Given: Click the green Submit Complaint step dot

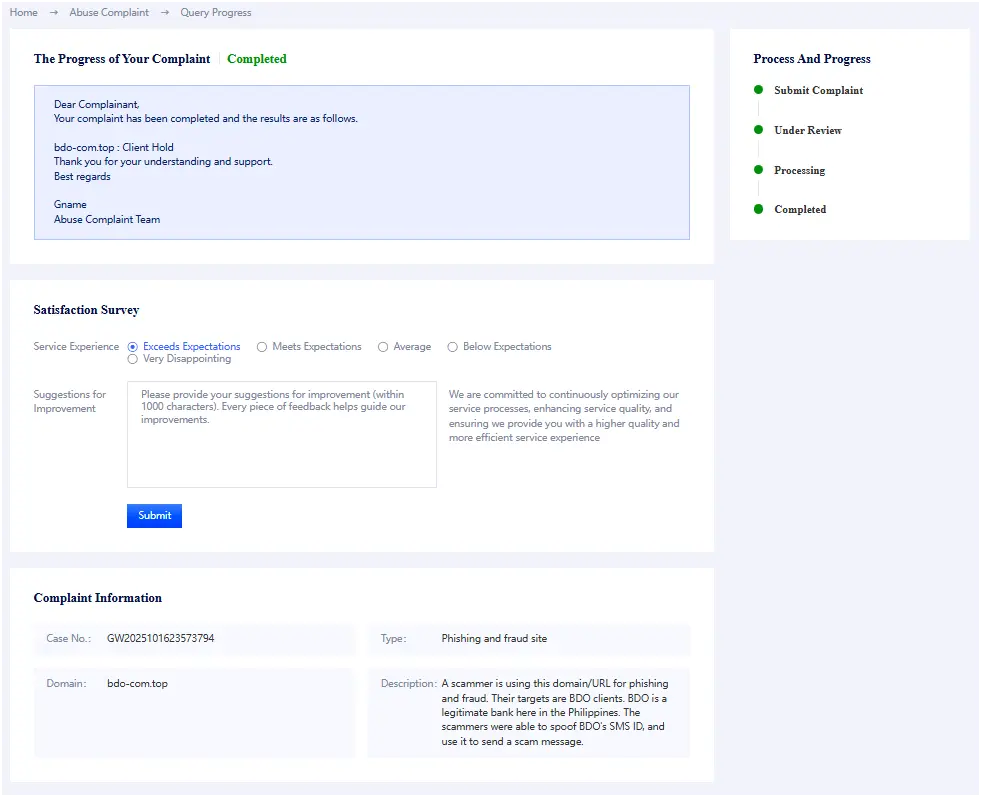Looking at the screenshot, I should [758, 89].
